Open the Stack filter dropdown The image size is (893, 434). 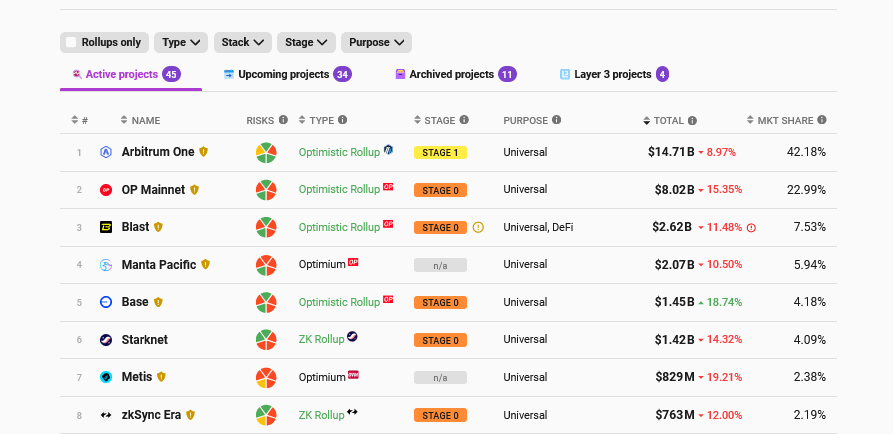tap(243, 42)
